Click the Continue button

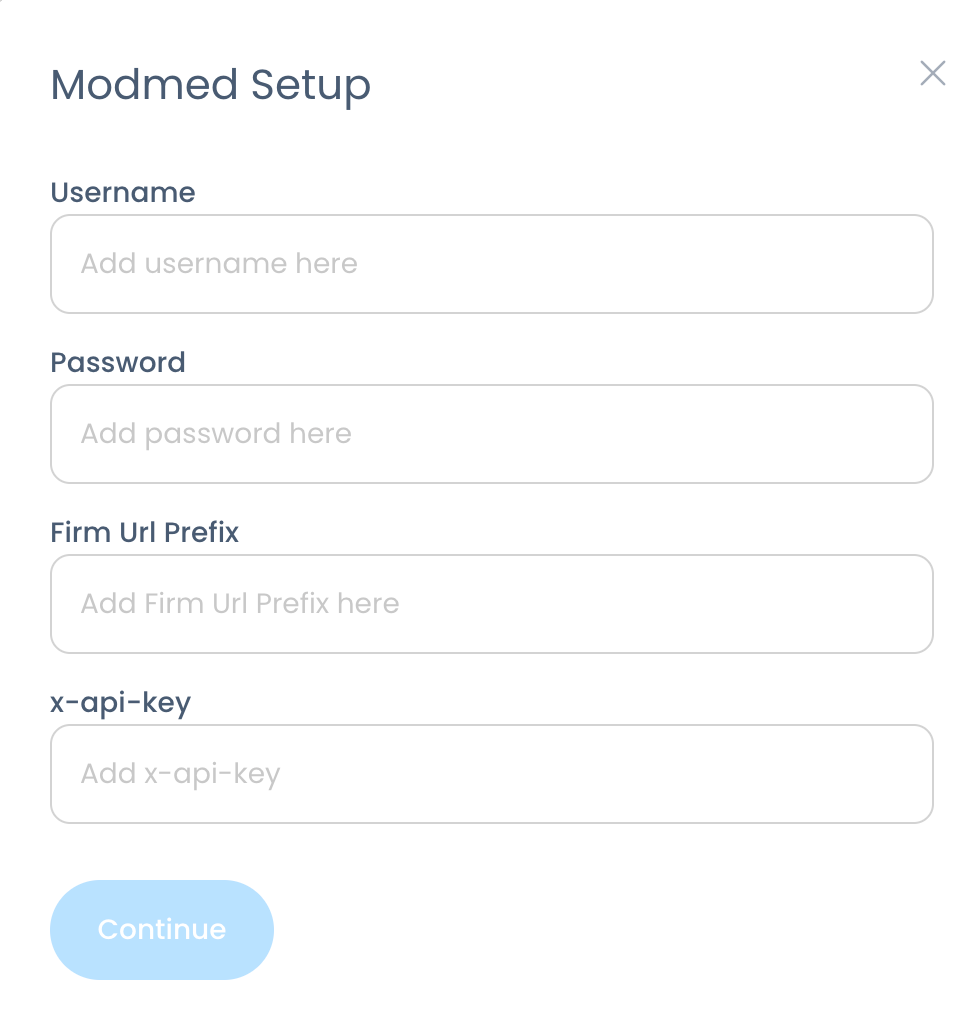(x=162, y=929)
